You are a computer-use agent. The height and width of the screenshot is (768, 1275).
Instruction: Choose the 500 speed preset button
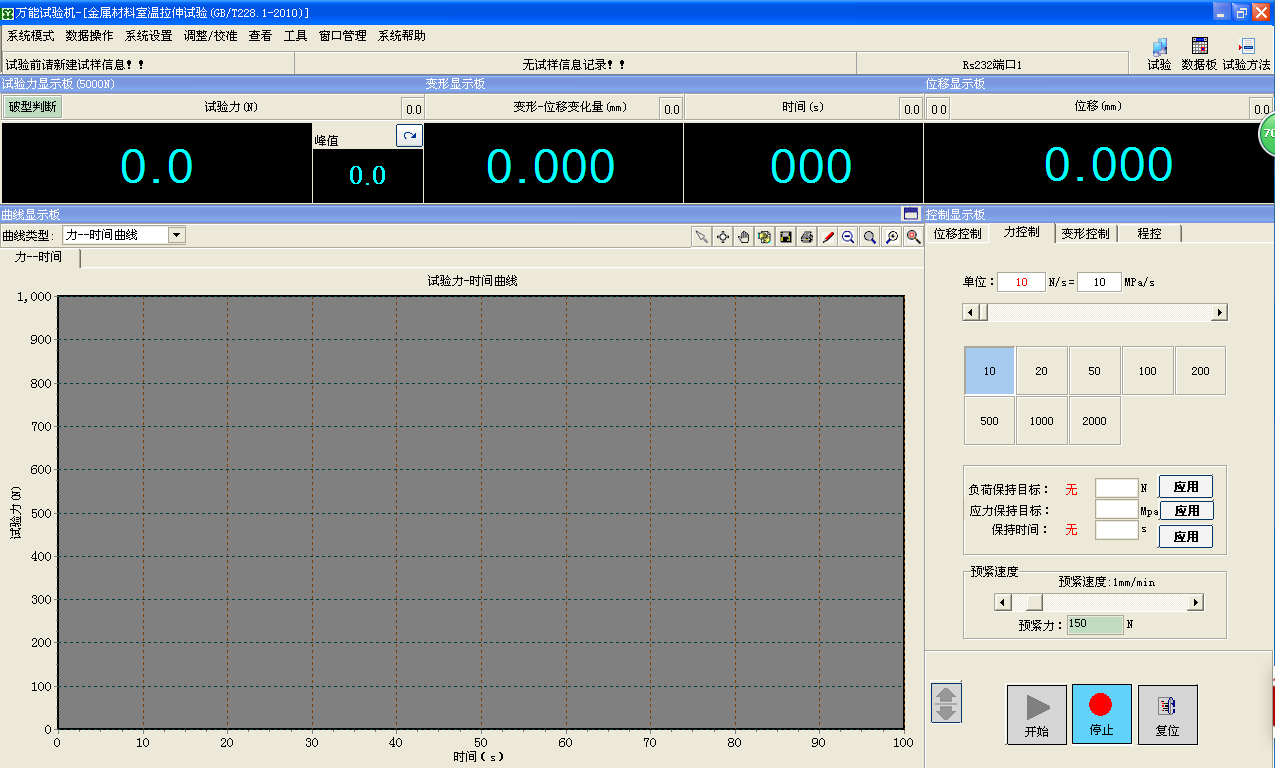pyautogui.click(x=989, y=421)
